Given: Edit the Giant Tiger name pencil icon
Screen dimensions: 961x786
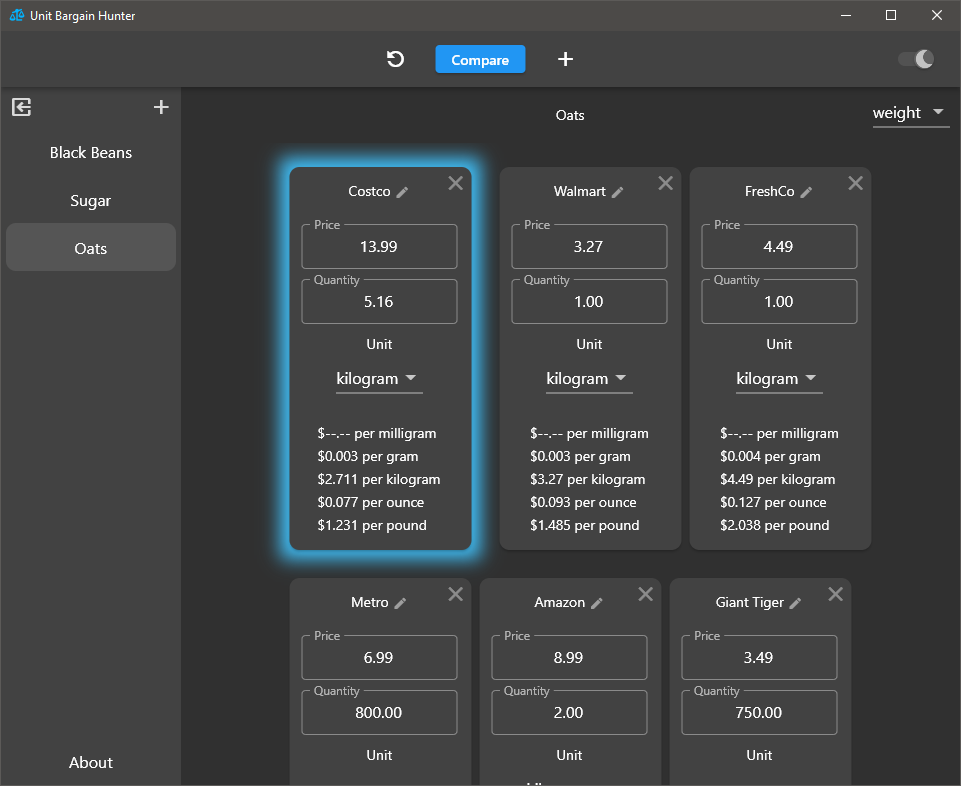Looking at the screenshot, I should (796, 603).
